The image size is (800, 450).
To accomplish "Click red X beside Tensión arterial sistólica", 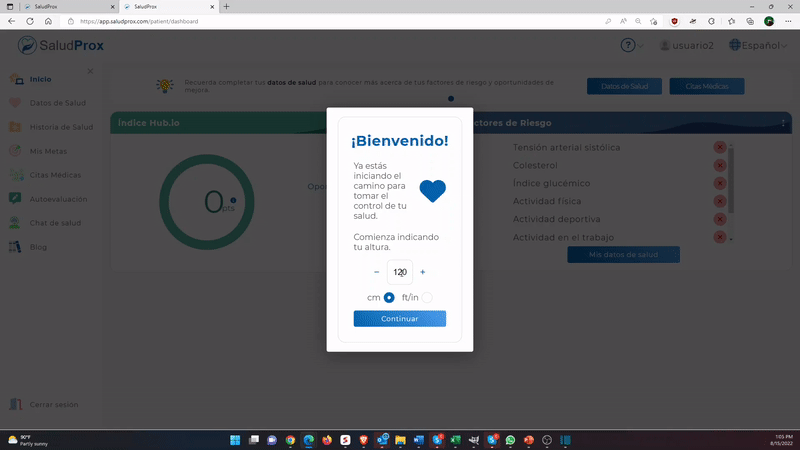I will click(x=720, y=147).
